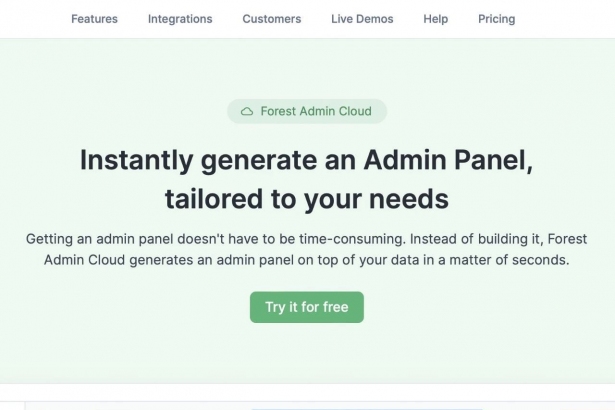Click the cloud icon in the badge
615x410 pixels.
247,111
